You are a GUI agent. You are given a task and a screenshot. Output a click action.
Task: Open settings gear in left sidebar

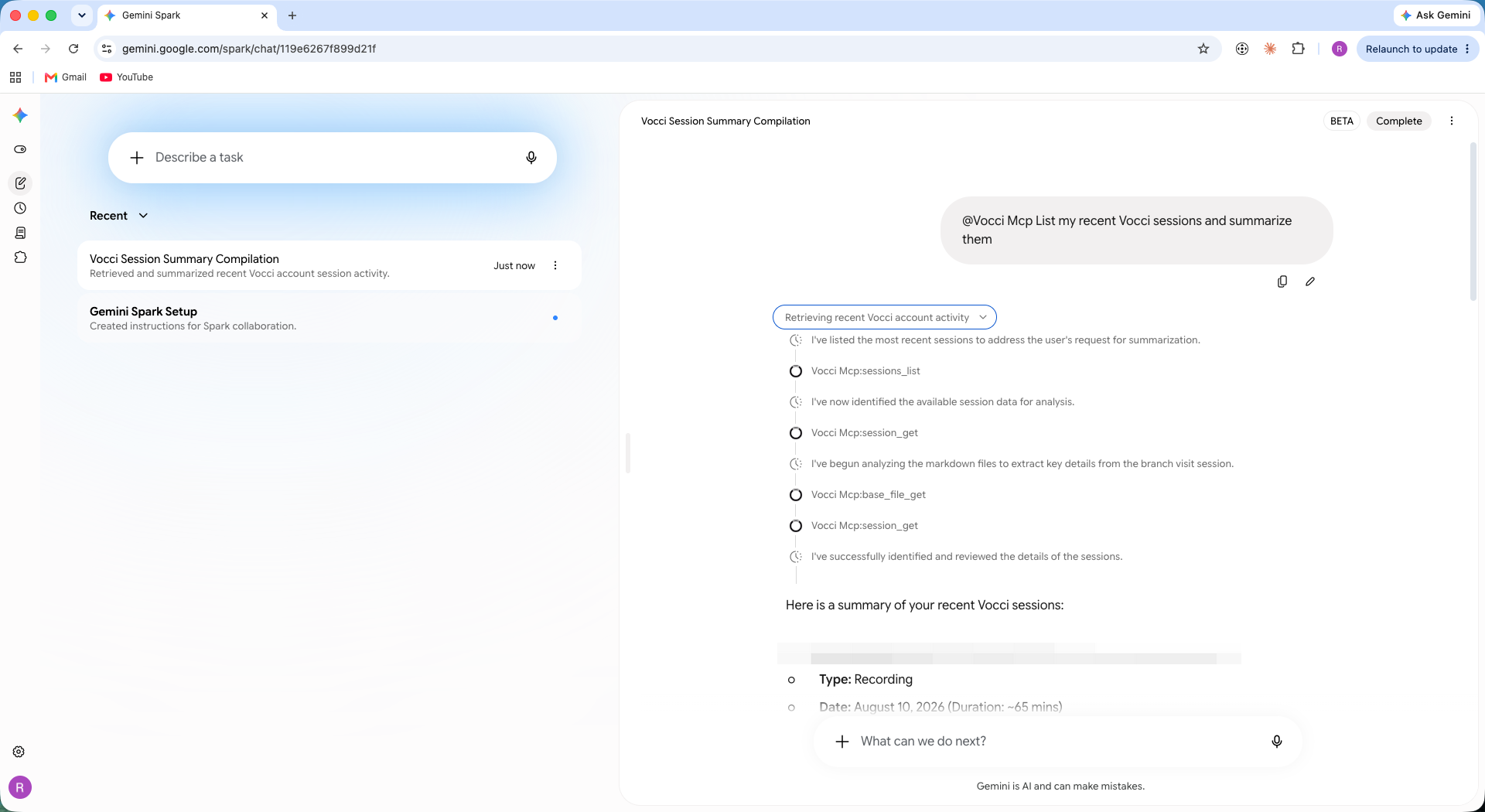click(x=19, y=752)
